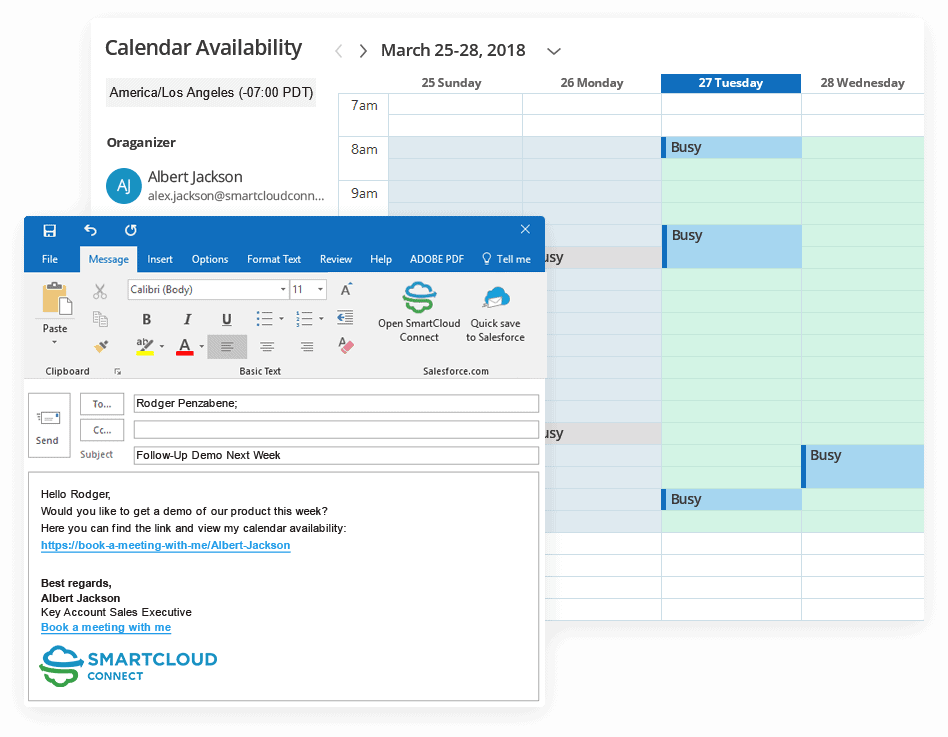This screenshot has height=737, width=948.
Task: Toggle underline formatting
Action: coord(227,319)
